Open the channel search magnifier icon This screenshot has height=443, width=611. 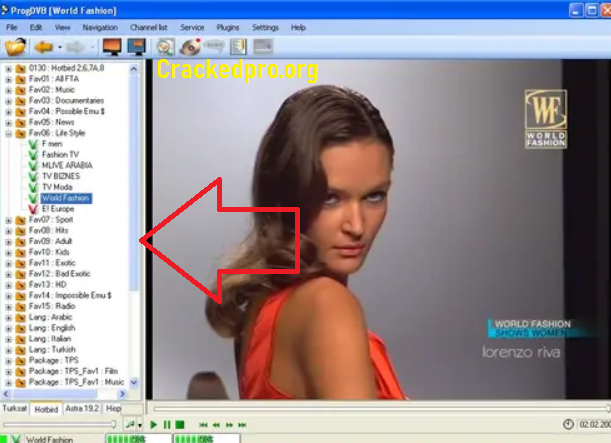[x=165, y=47]
